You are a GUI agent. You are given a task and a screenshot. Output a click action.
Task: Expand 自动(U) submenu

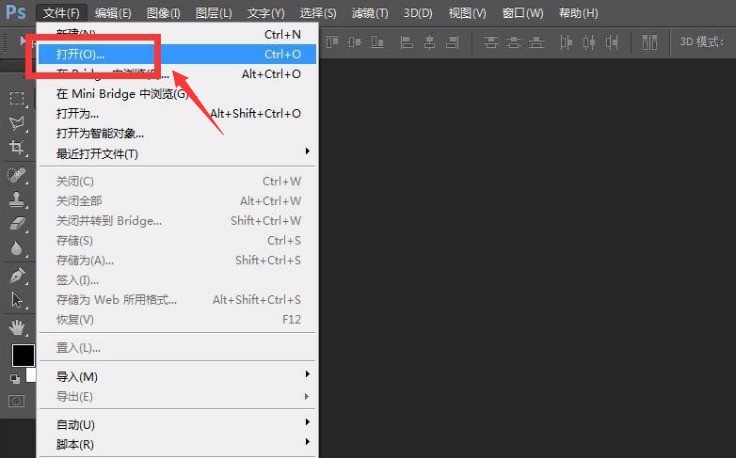pyautogui.click(x=177, y=425)
